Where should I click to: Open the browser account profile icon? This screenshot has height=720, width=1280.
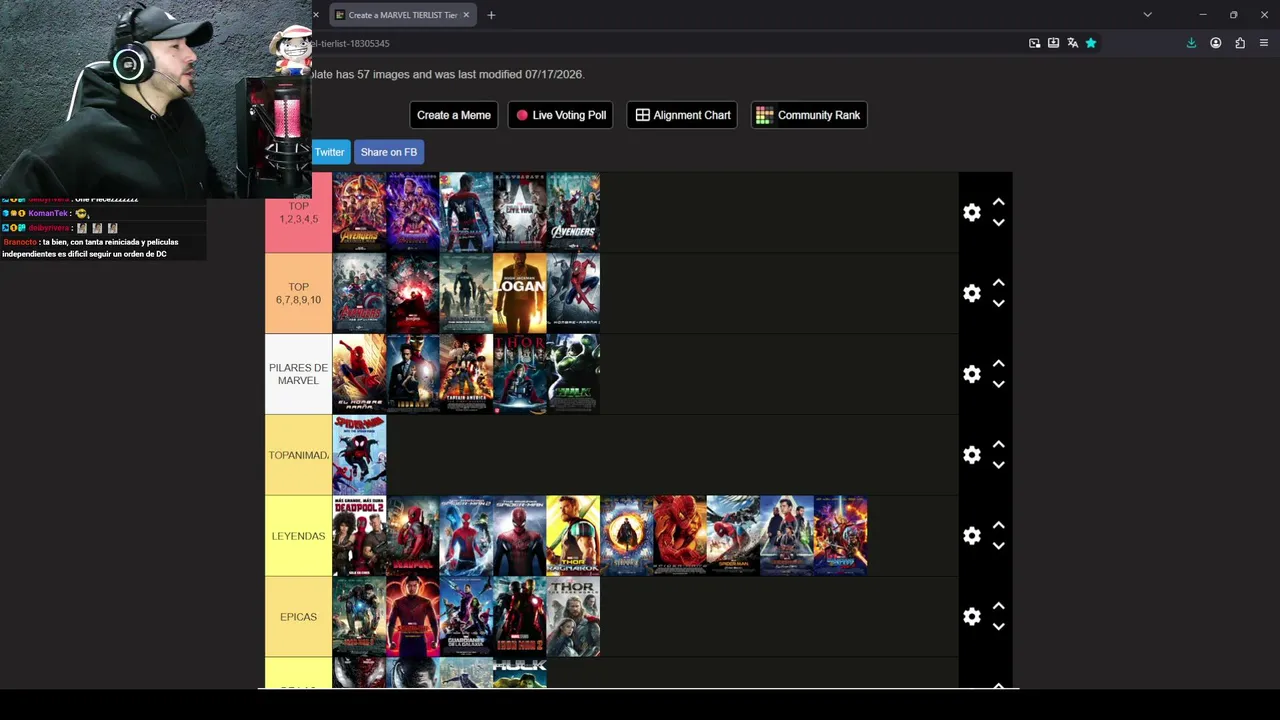tap(1216, 43)
